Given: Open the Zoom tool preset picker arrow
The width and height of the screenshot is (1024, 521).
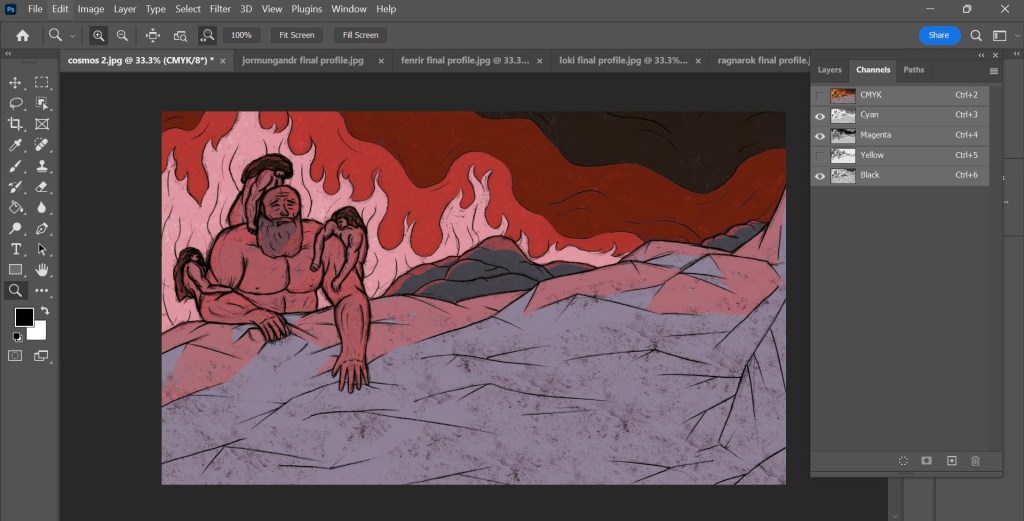Looking at the screenshot, I should [x=73, y=35].
